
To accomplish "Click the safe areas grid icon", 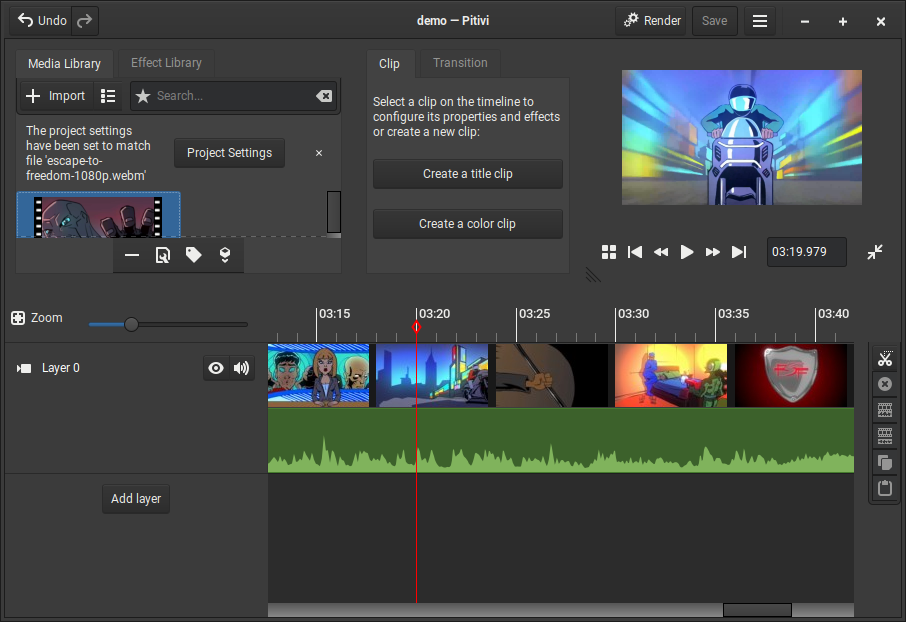I will (x=608, y=252).
